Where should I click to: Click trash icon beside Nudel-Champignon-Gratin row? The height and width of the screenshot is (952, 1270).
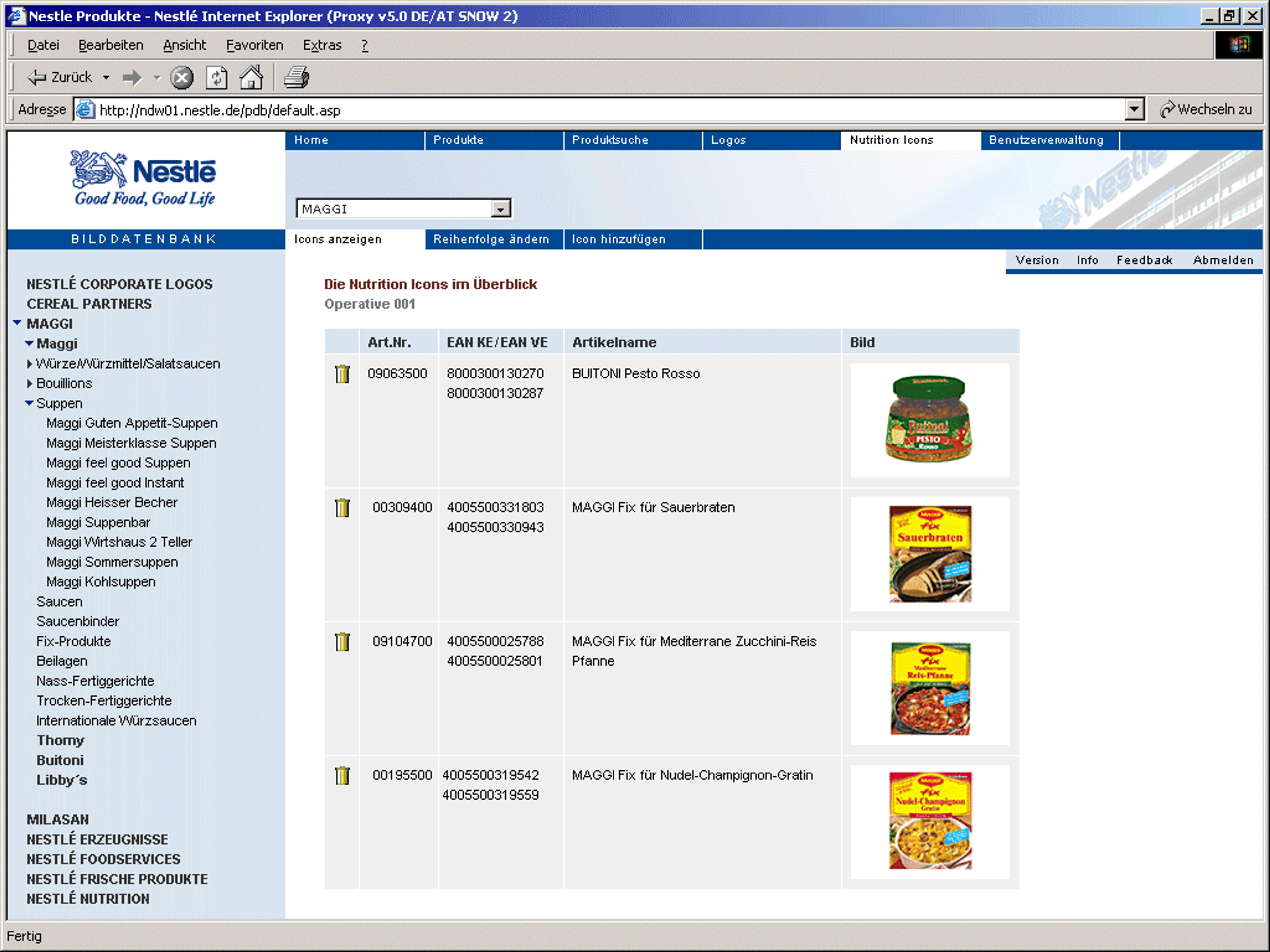click(x=342, y=776)
